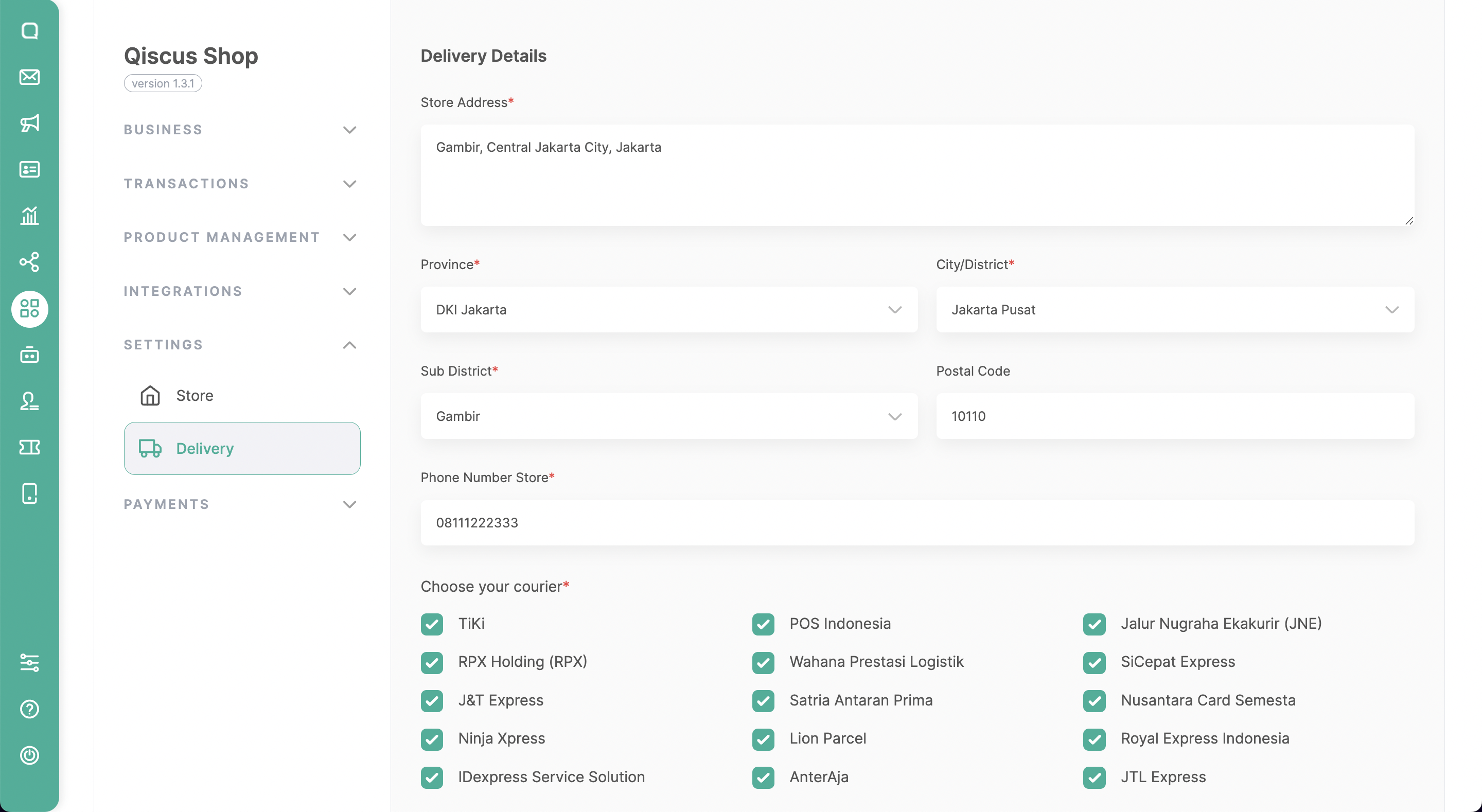The height and width of the screenshot is (812, 1482).
Task: Expand the Product Management menu section
Action: pos(241,237)
